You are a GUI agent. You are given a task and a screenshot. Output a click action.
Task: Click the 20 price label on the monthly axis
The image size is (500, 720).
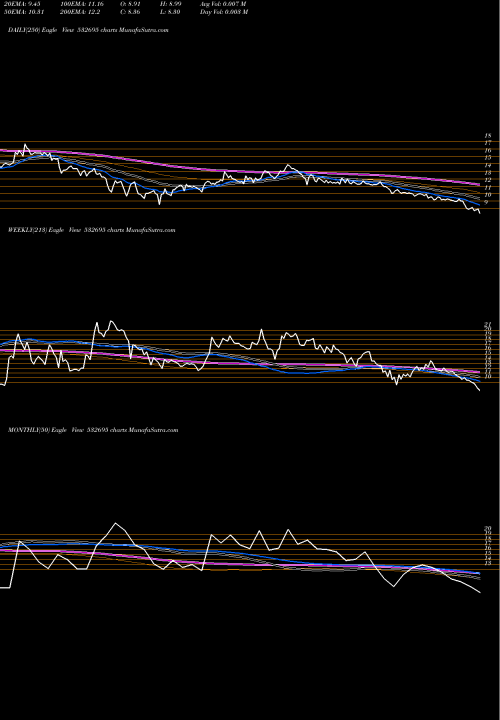coord(488,529)
